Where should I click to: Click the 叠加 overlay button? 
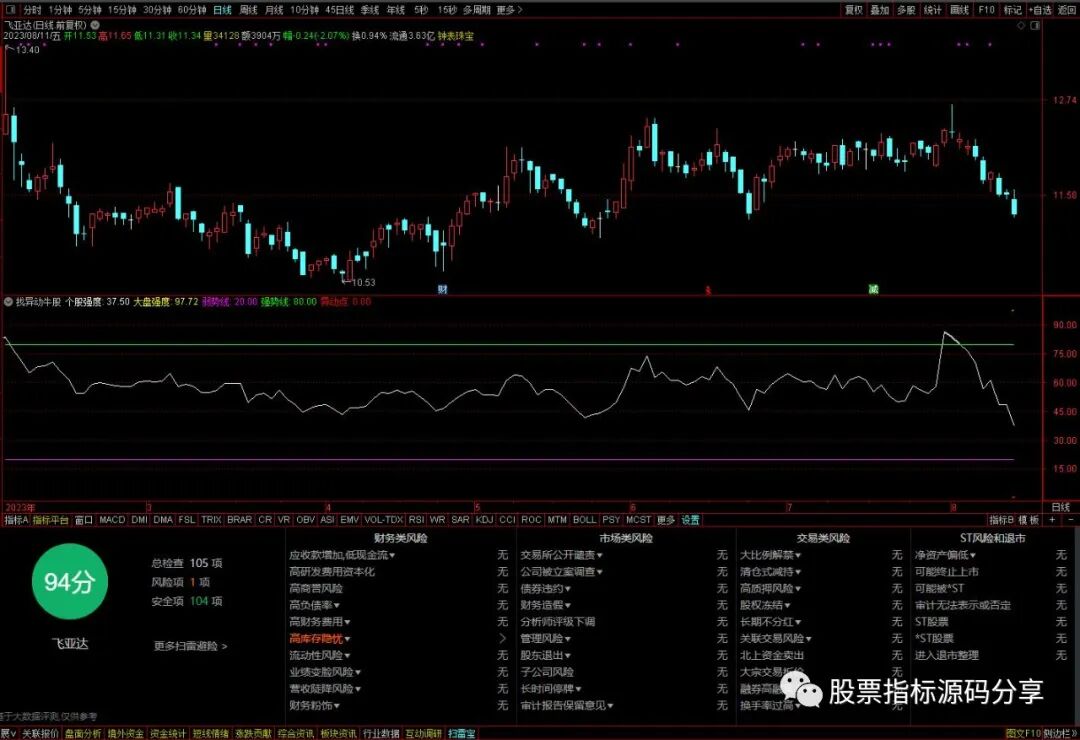[x=880, y=10]
